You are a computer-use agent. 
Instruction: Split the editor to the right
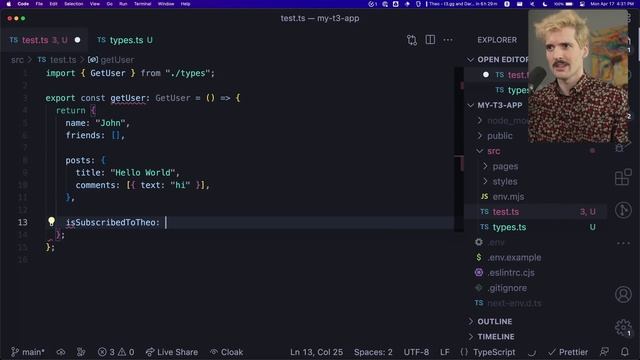[x=430, y=40]
